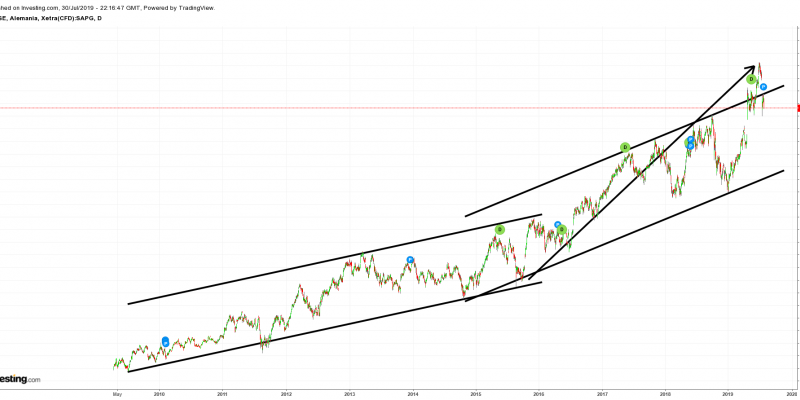Click the 2015 label on the time axis
This screenshot has height=400, width=800.
click(476, 394)
